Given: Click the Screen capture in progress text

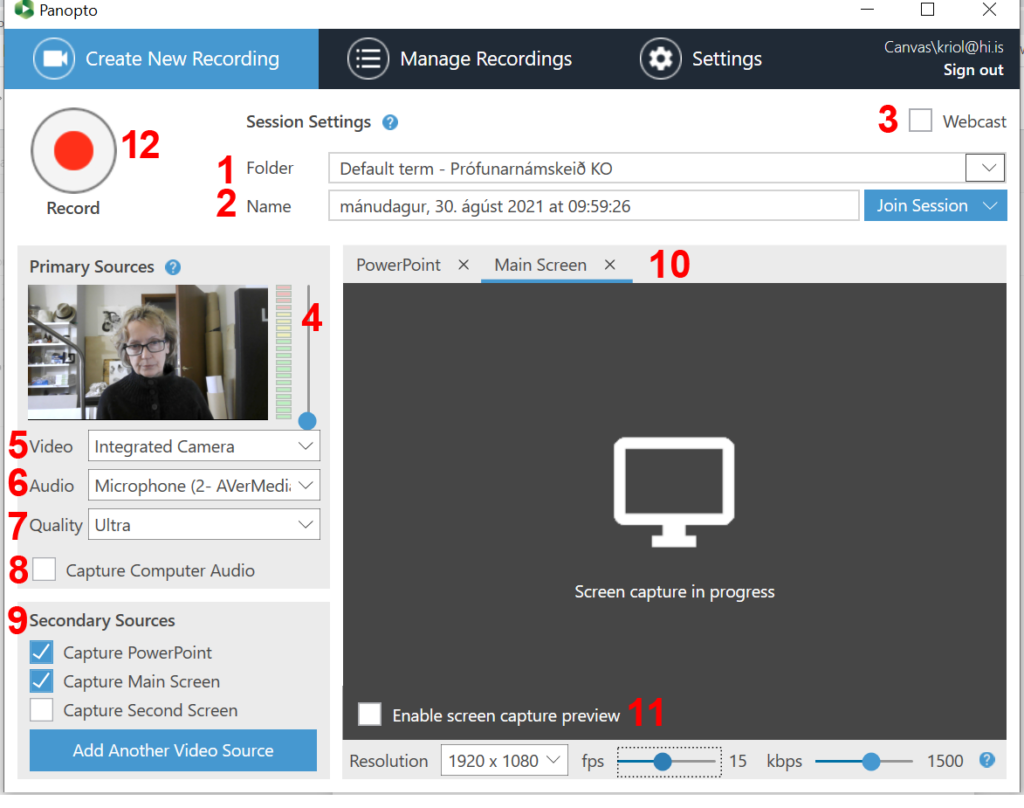Looking at the screenshot, I should (674, 591).
